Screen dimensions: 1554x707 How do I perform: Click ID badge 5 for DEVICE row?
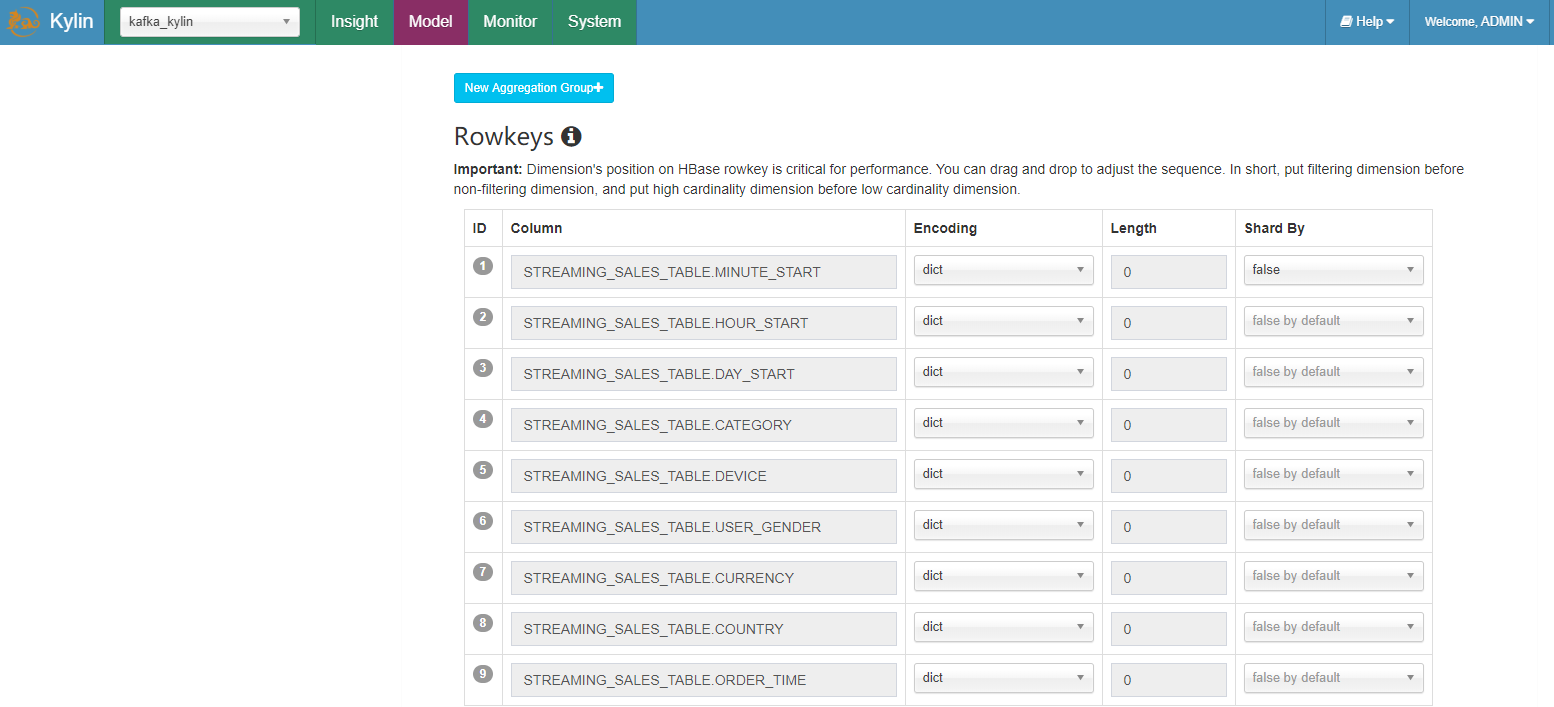483,470
